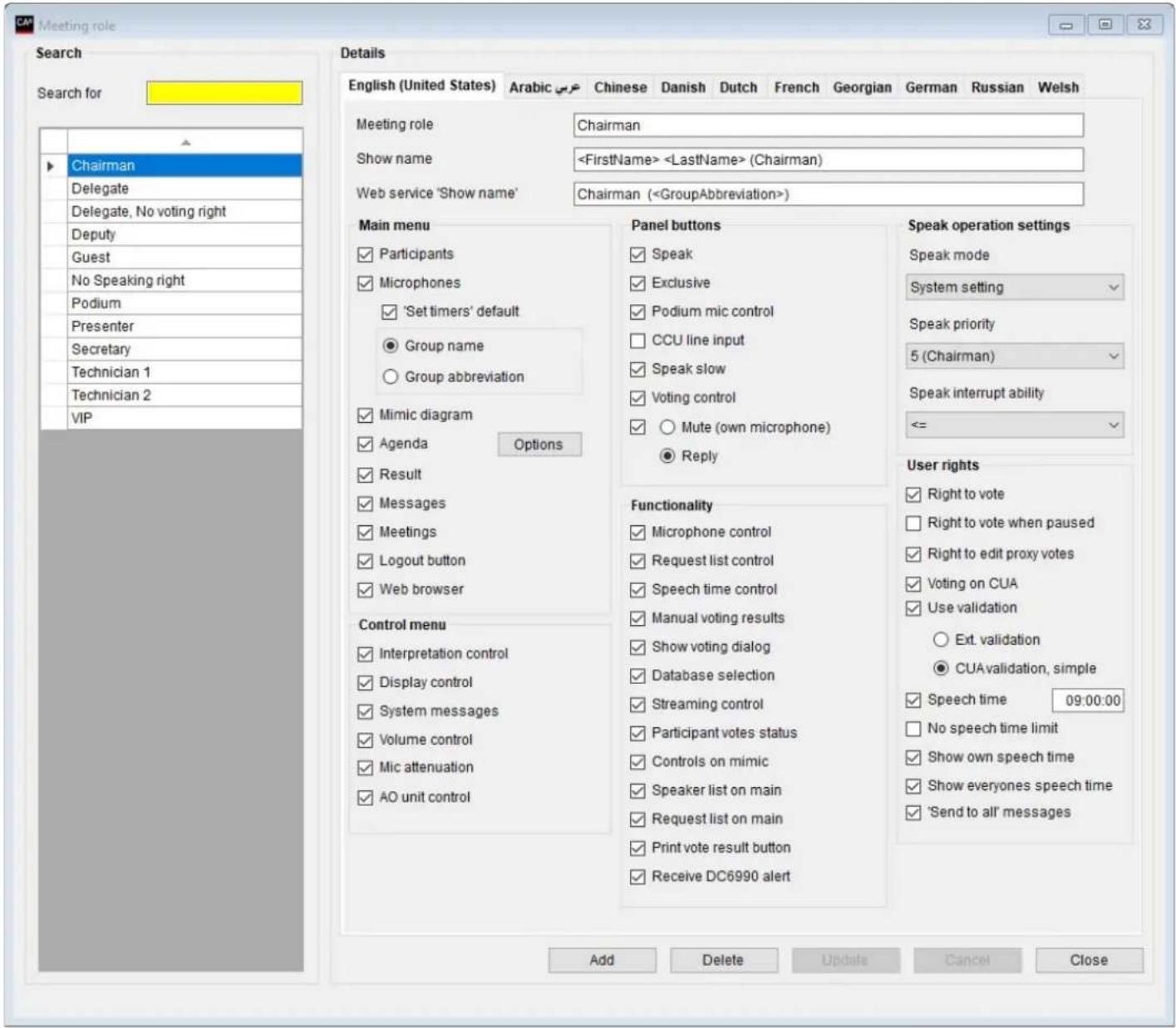The image size is (1176, 1028).
Task: Click the yellow Search for field
Action: [x=224, y=93]
